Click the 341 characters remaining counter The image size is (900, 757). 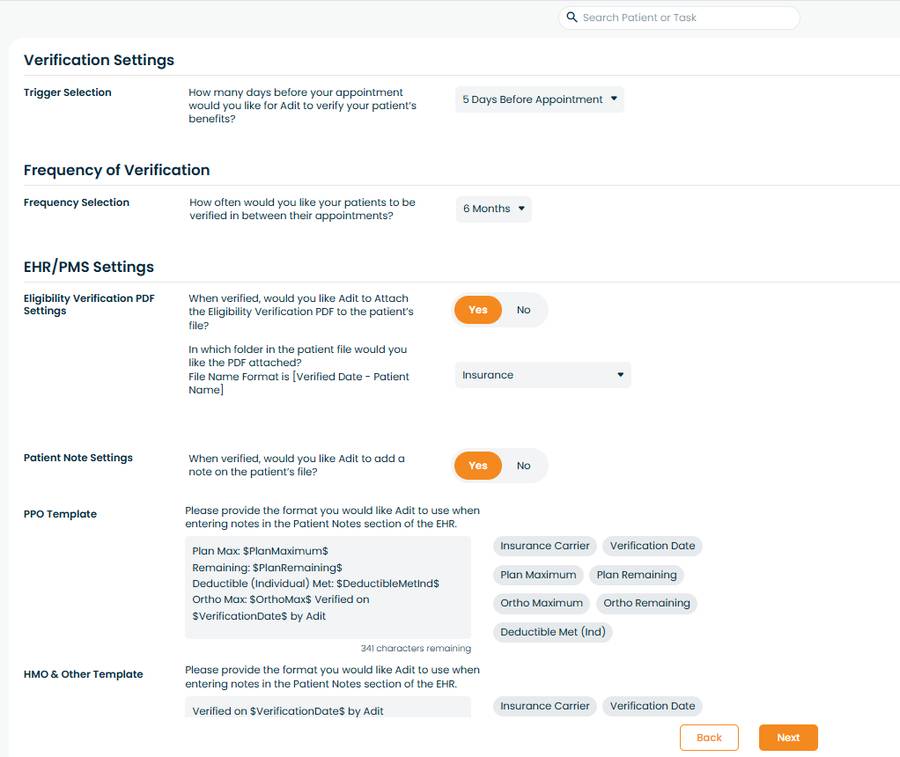(416, 648)
